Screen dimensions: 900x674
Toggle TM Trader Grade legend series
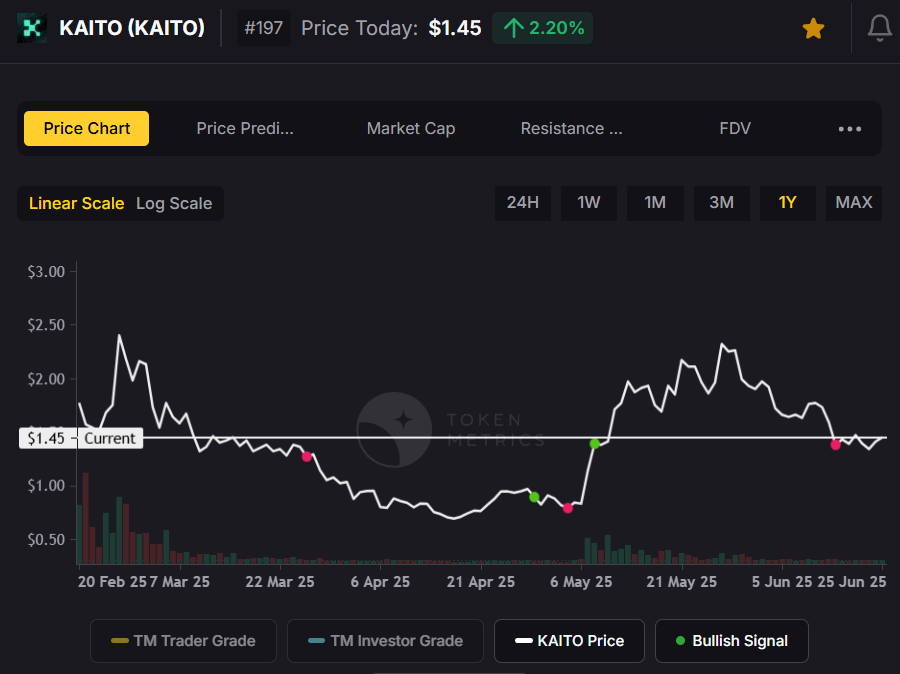pos(183,641)
